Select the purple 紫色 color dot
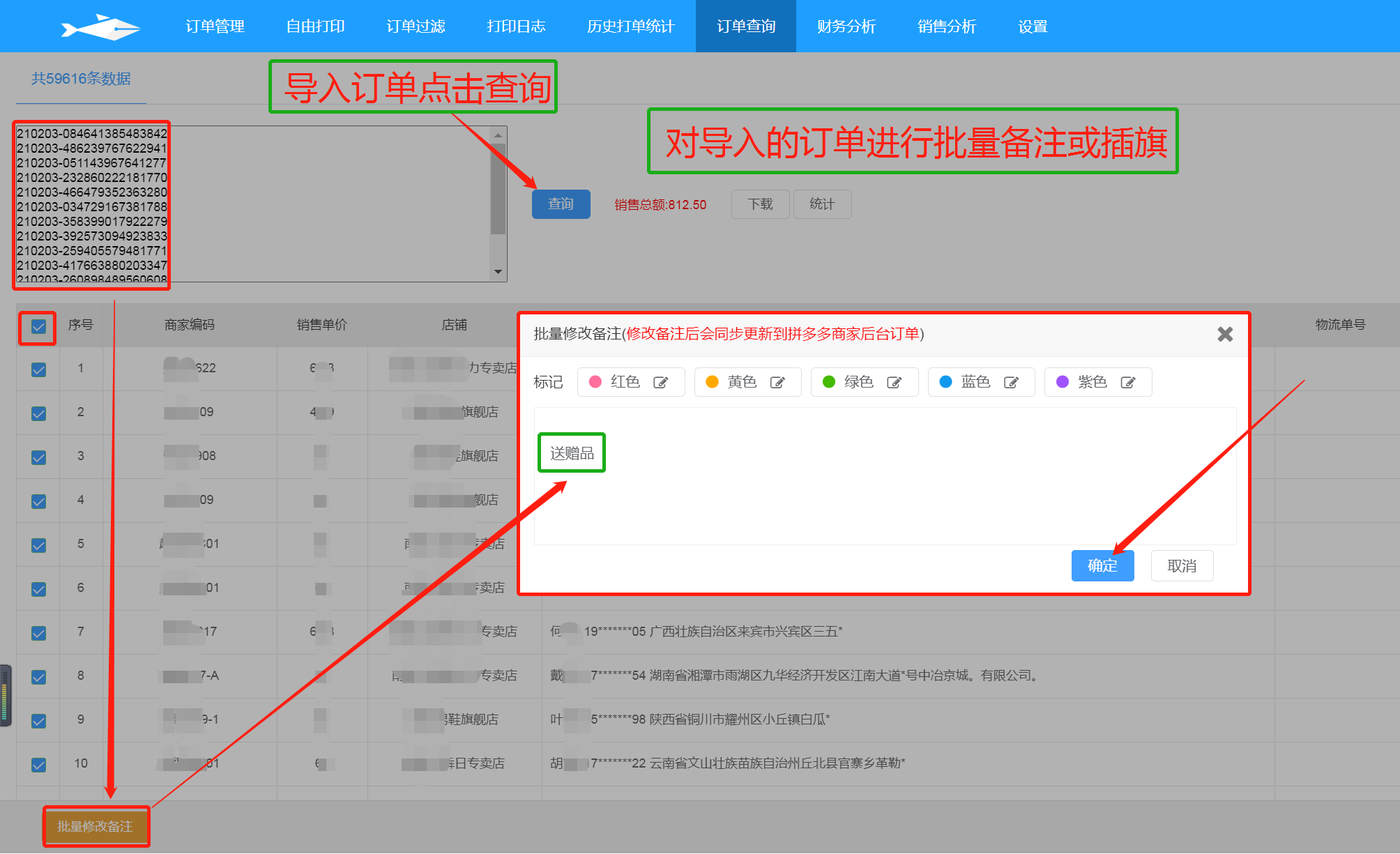 tap(1062, 381)
